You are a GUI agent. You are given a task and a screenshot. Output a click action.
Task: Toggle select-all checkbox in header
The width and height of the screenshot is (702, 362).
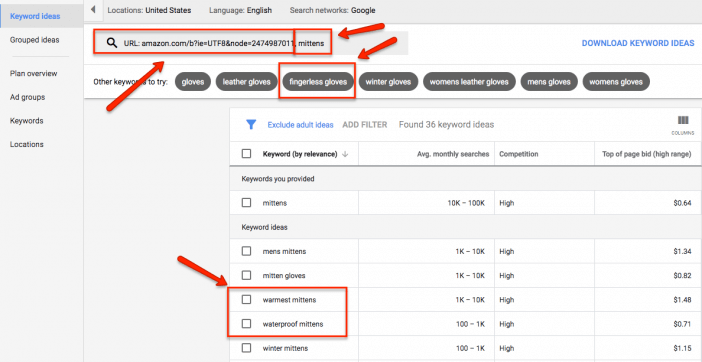(x=246, y=153)
